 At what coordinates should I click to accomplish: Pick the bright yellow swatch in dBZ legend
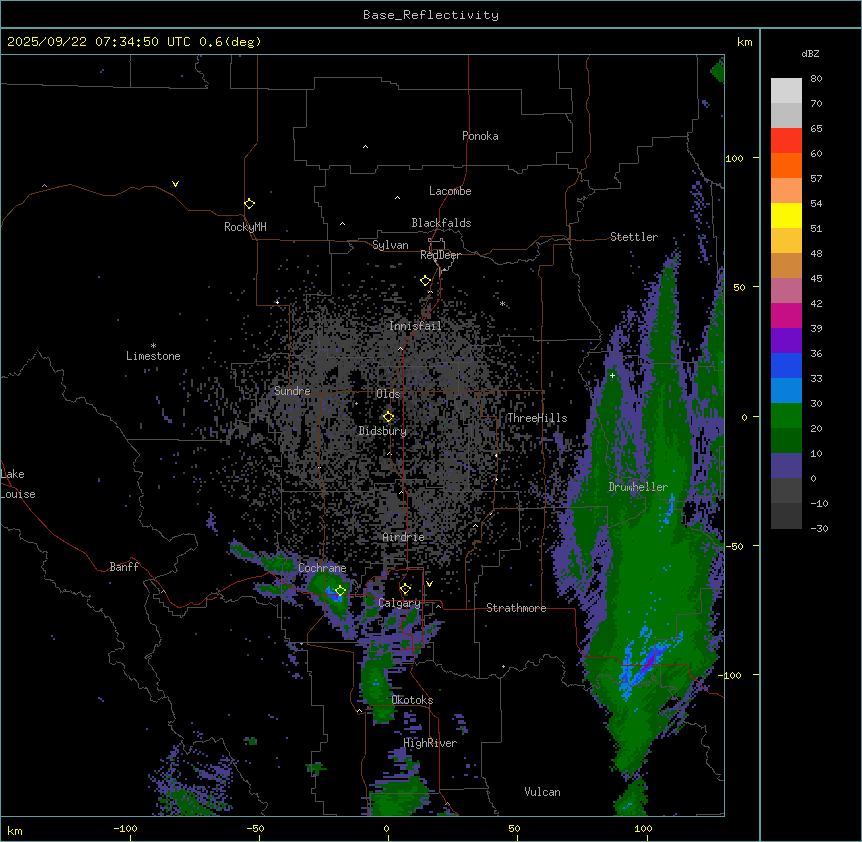tap(786, 215)
